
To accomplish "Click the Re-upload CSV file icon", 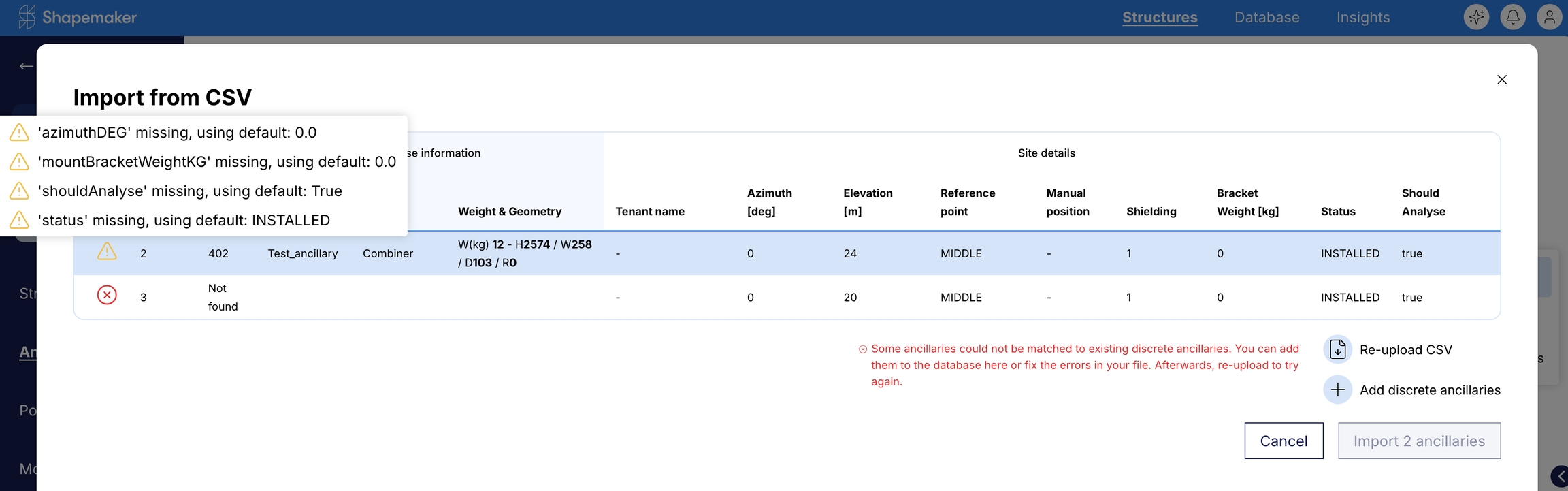I will pyautogui.click(x=1337, y=349).
